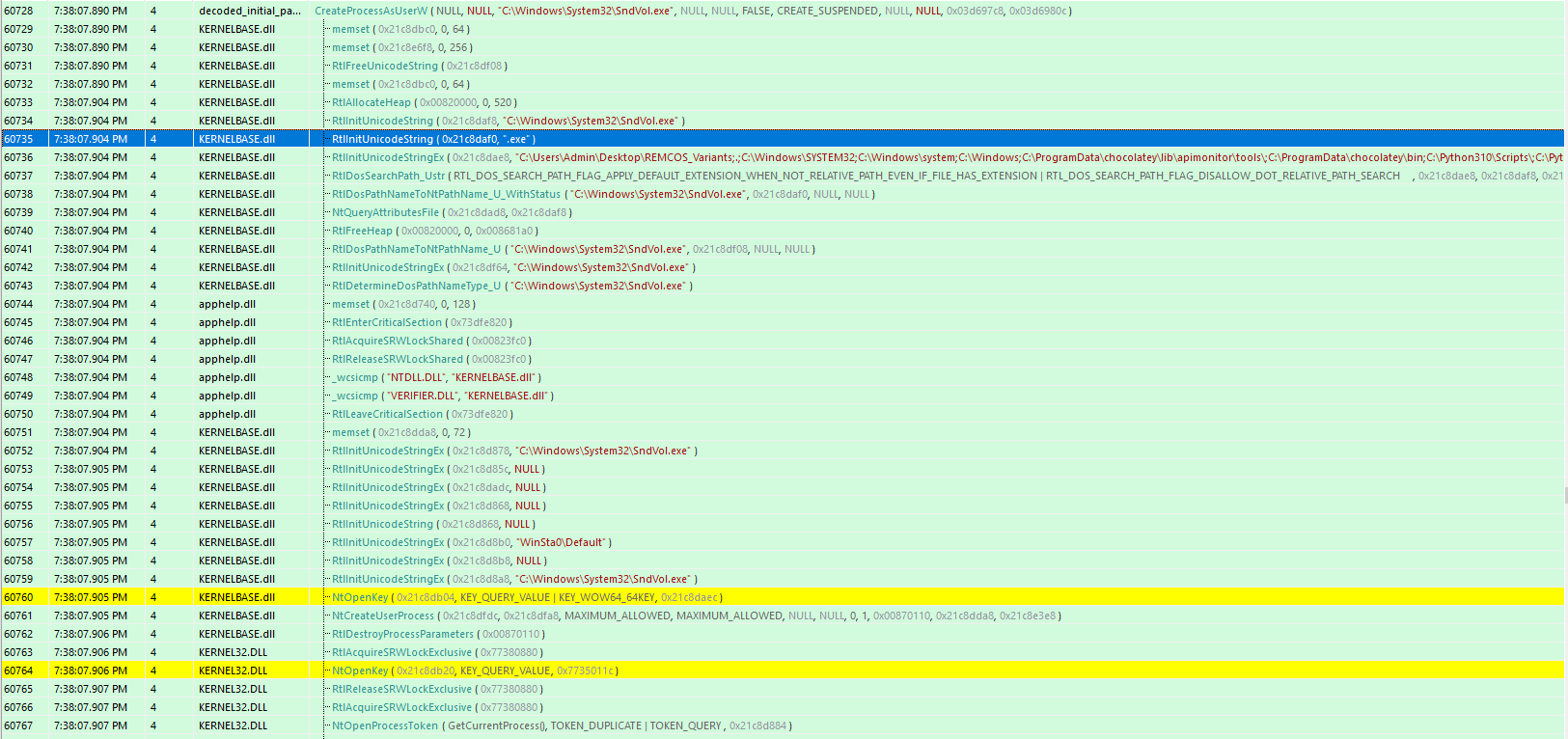Click the RtlDetermineDosPathNameType_U entry
1568x739 pixels.
coord(416,286)
